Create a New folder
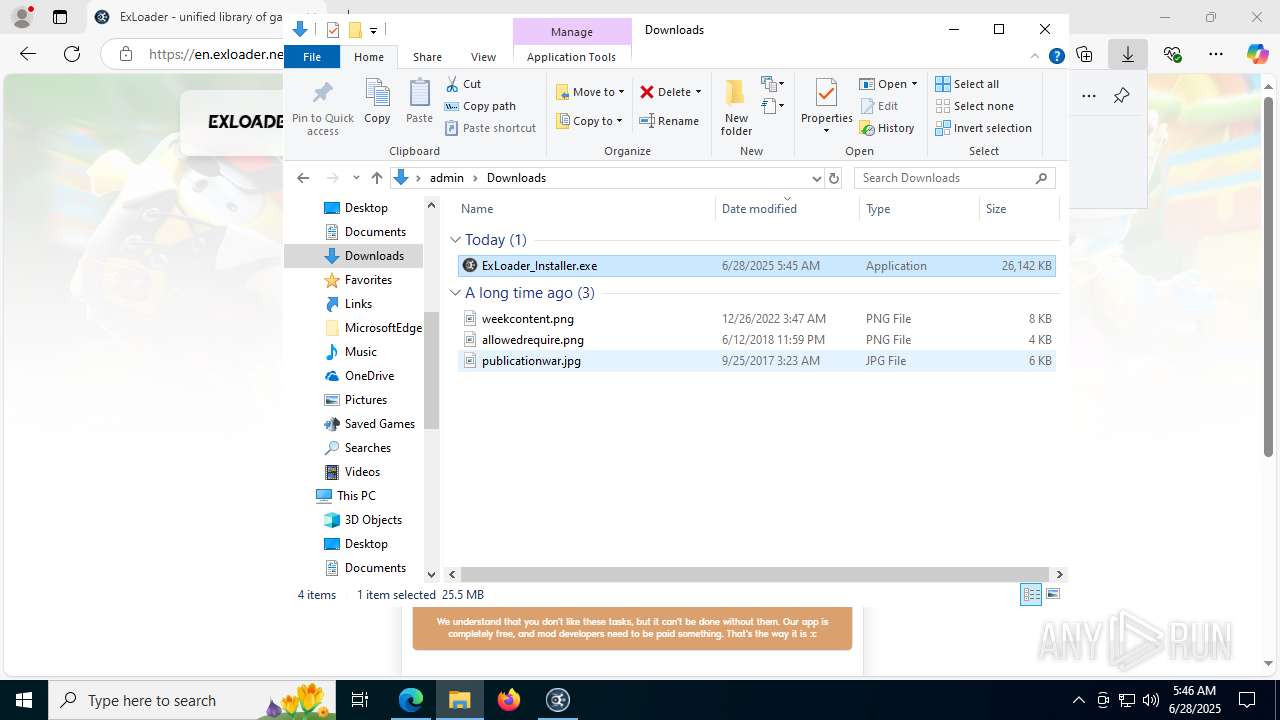 click(x=736, y=107)
